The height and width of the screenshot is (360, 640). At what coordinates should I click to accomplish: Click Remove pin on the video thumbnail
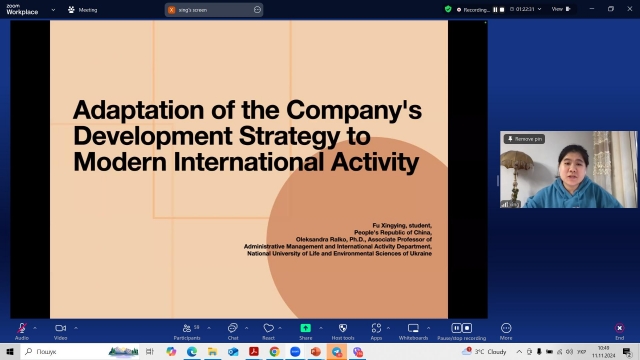tap(524, 139)
